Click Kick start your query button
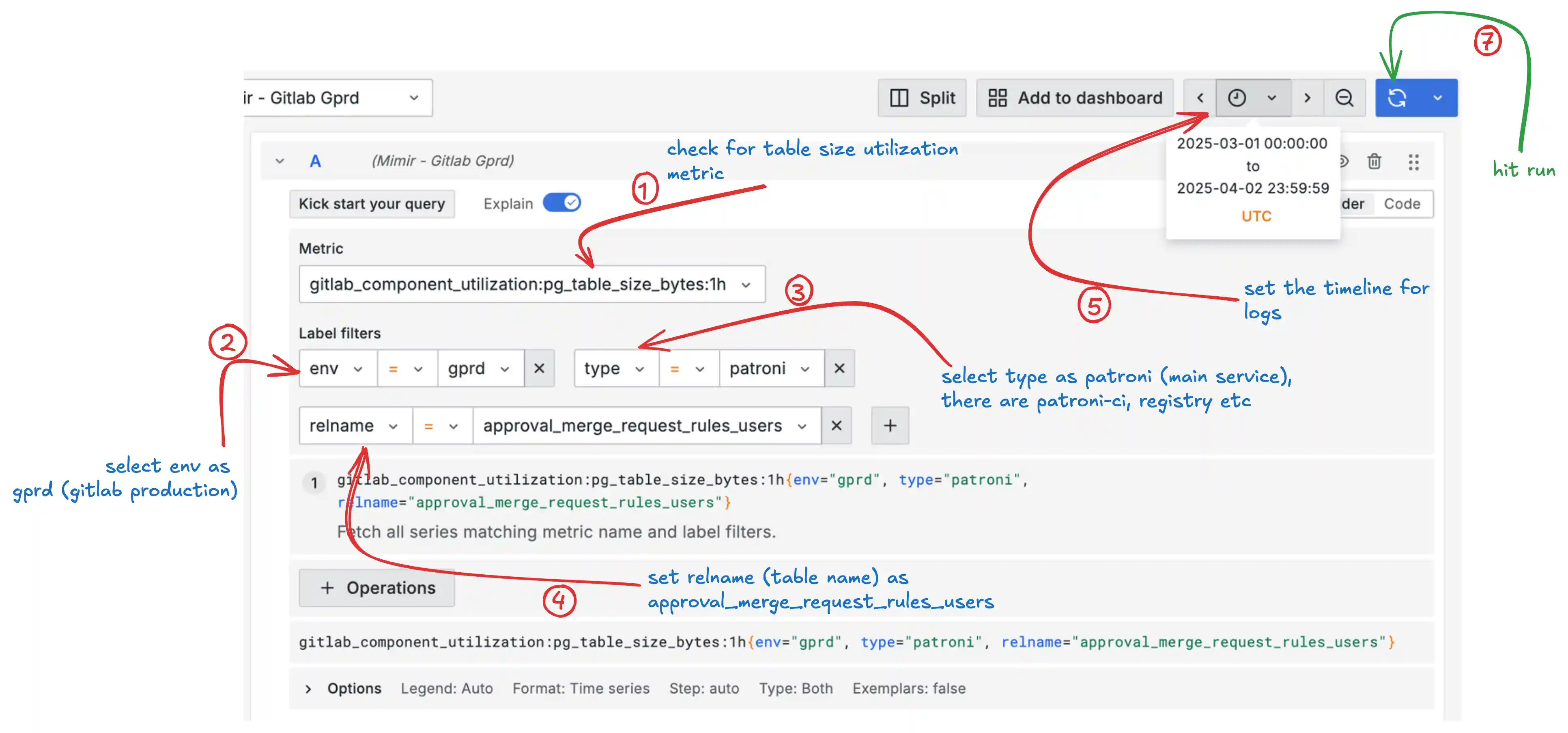The height and width of the screenshot is (733, 1568). 371,204
